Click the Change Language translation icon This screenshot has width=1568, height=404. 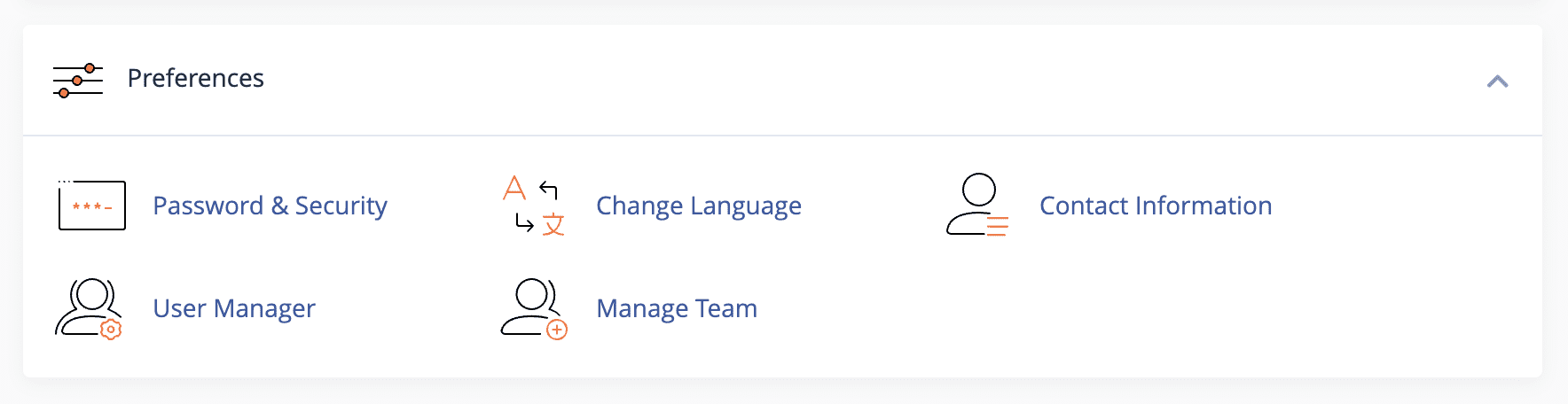tap(534, 206)
